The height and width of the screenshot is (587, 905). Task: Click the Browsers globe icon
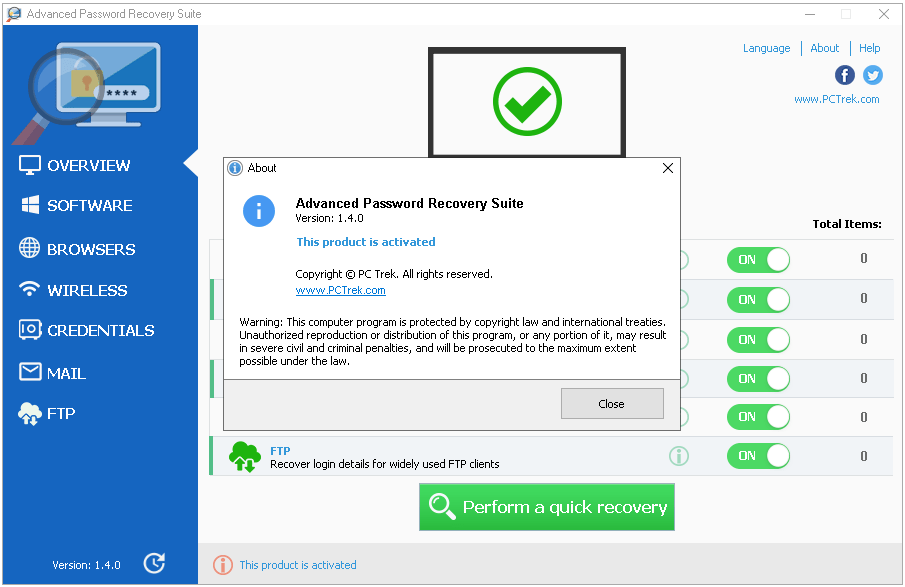point(29,248)
